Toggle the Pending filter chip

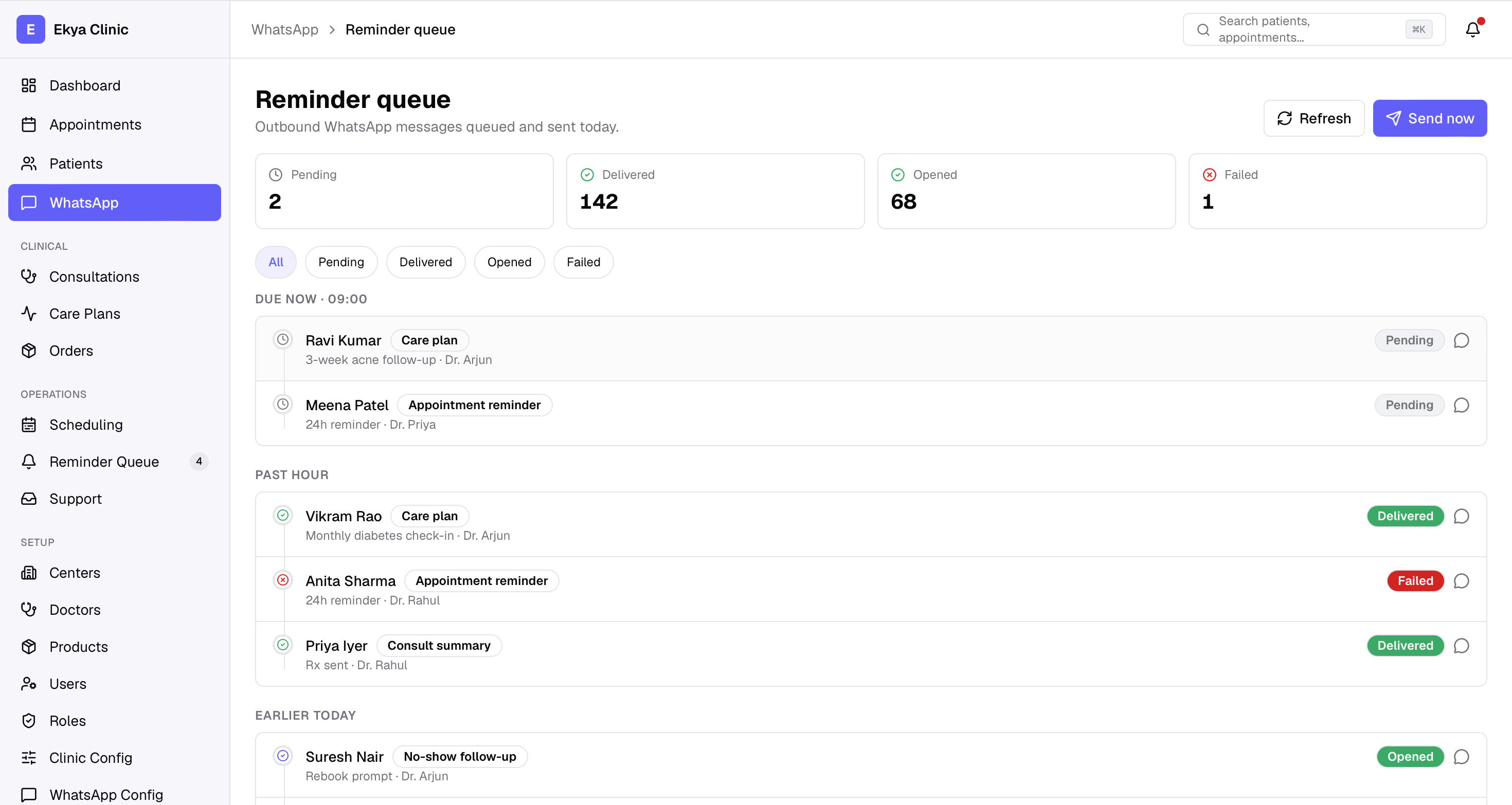click(341, 262)
